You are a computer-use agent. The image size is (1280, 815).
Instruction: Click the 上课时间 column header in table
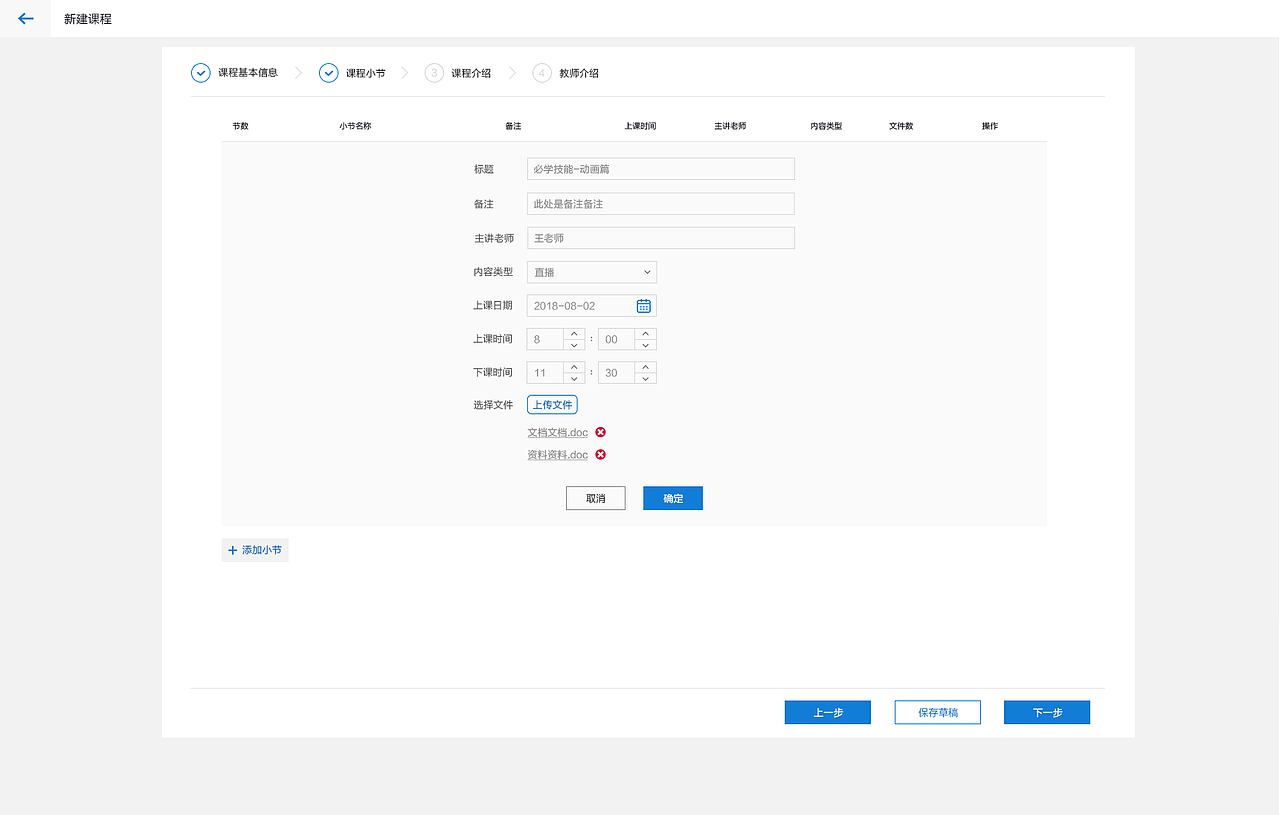(640, 126)
